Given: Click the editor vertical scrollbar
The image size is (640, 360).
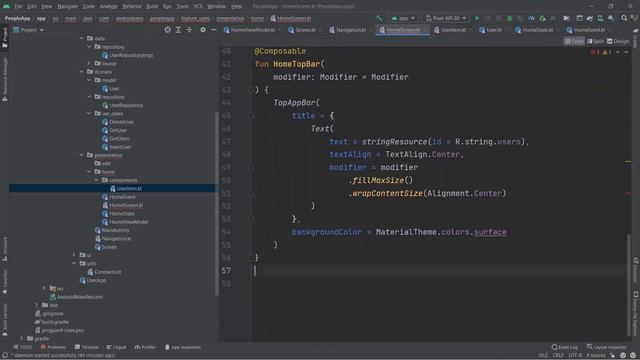Looking at the screenshot, I should pyautogui.click(x=629, y=285).
